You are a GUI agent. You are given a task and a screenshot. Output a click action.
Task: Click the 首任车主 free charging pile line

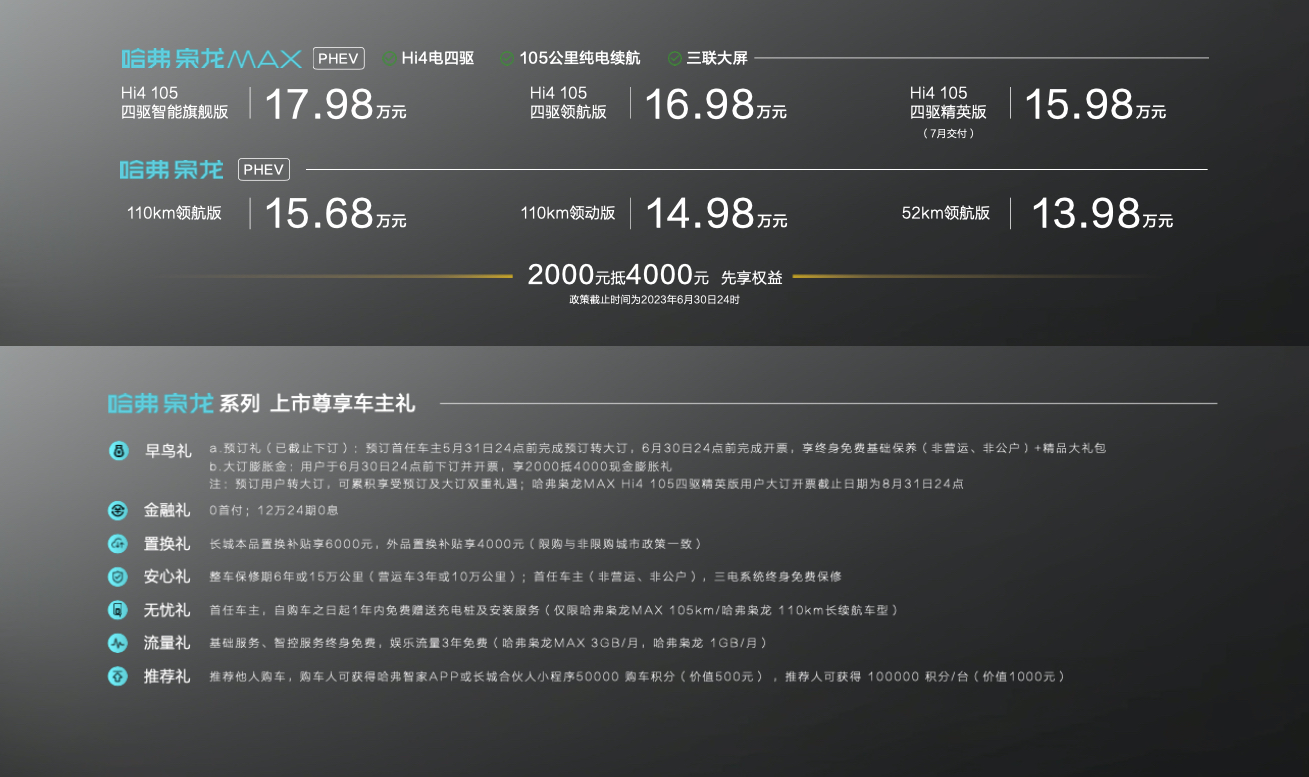(x=553, y=610)
